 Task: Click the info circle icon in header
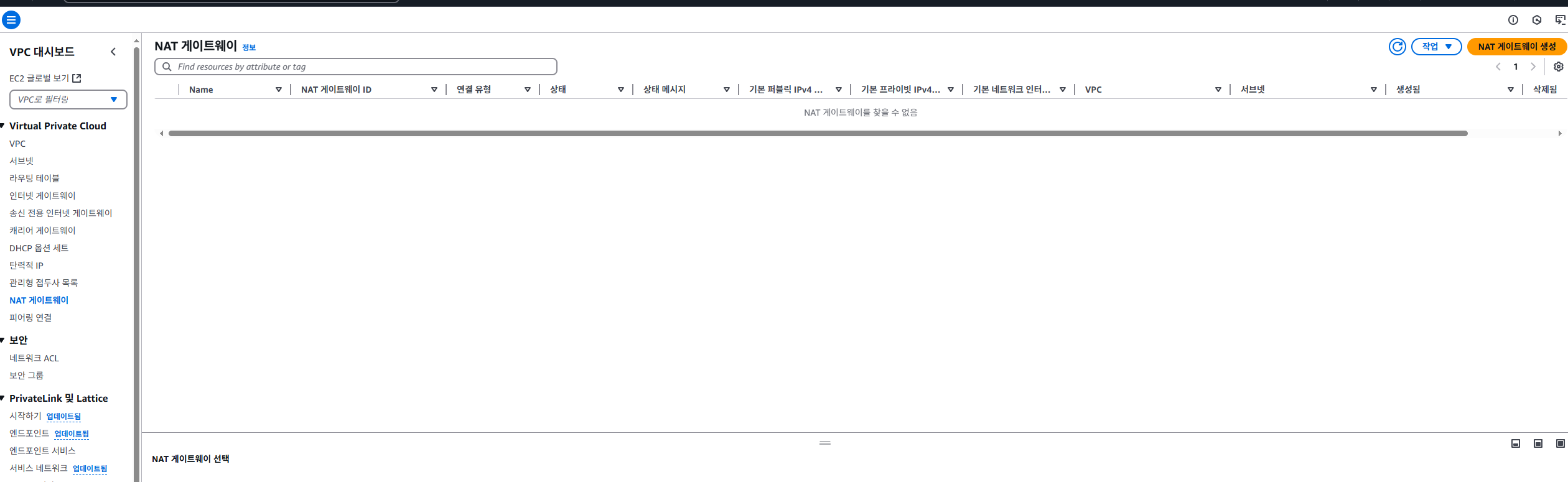(x=1513, y=20)
